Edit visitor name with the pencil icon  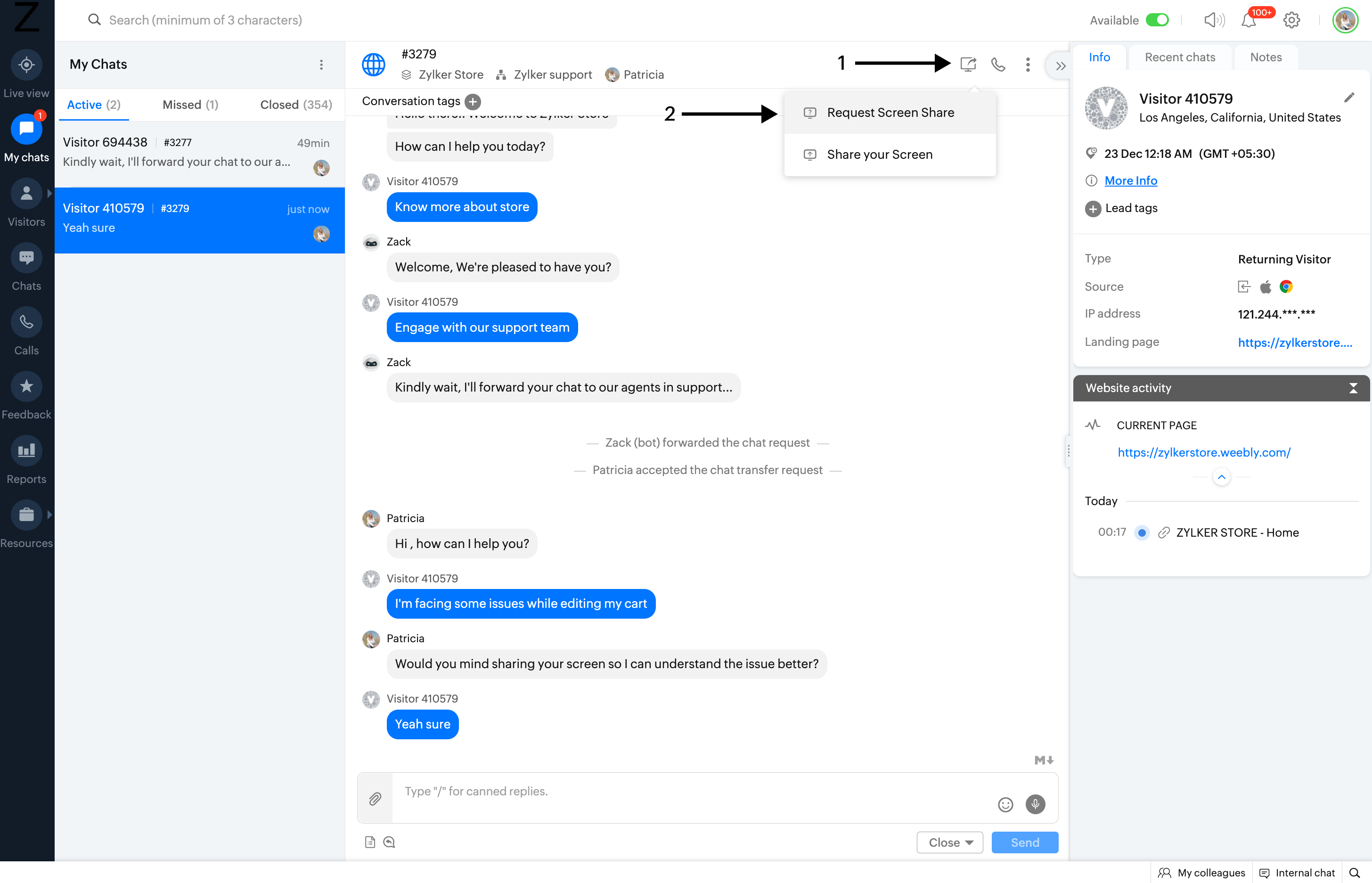point(1348,98)
